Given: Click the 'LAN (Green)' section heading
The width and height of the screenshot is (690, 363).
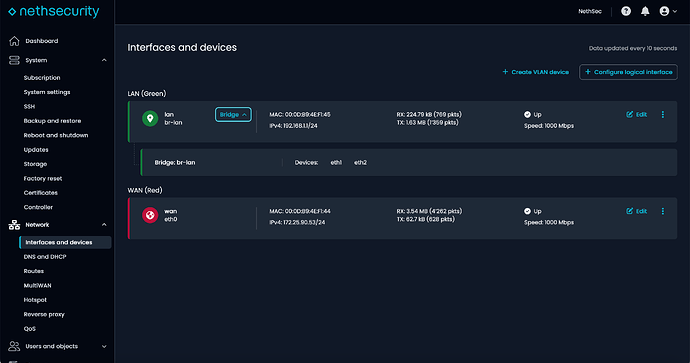Looking at the screenshot, I should tap(147, 94).
